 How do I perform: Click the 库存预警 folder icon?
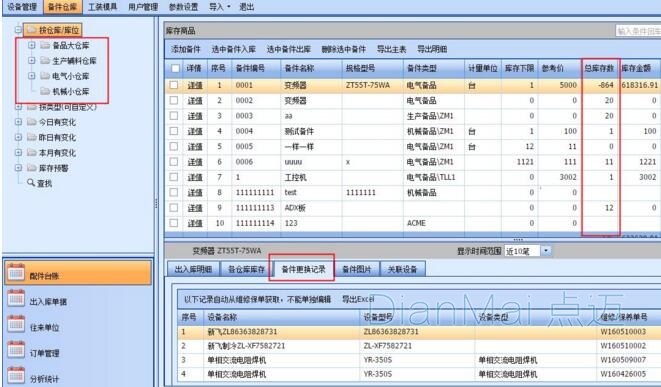(32, 167)
